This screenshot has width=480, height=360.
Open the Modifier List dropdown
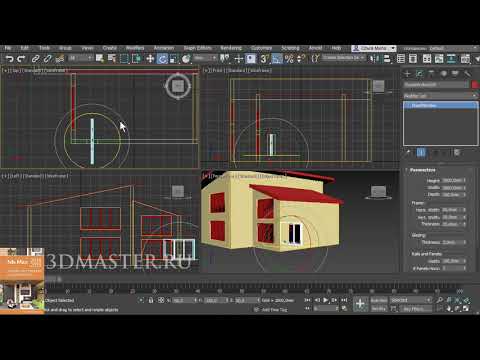click(x=441, y=96)
